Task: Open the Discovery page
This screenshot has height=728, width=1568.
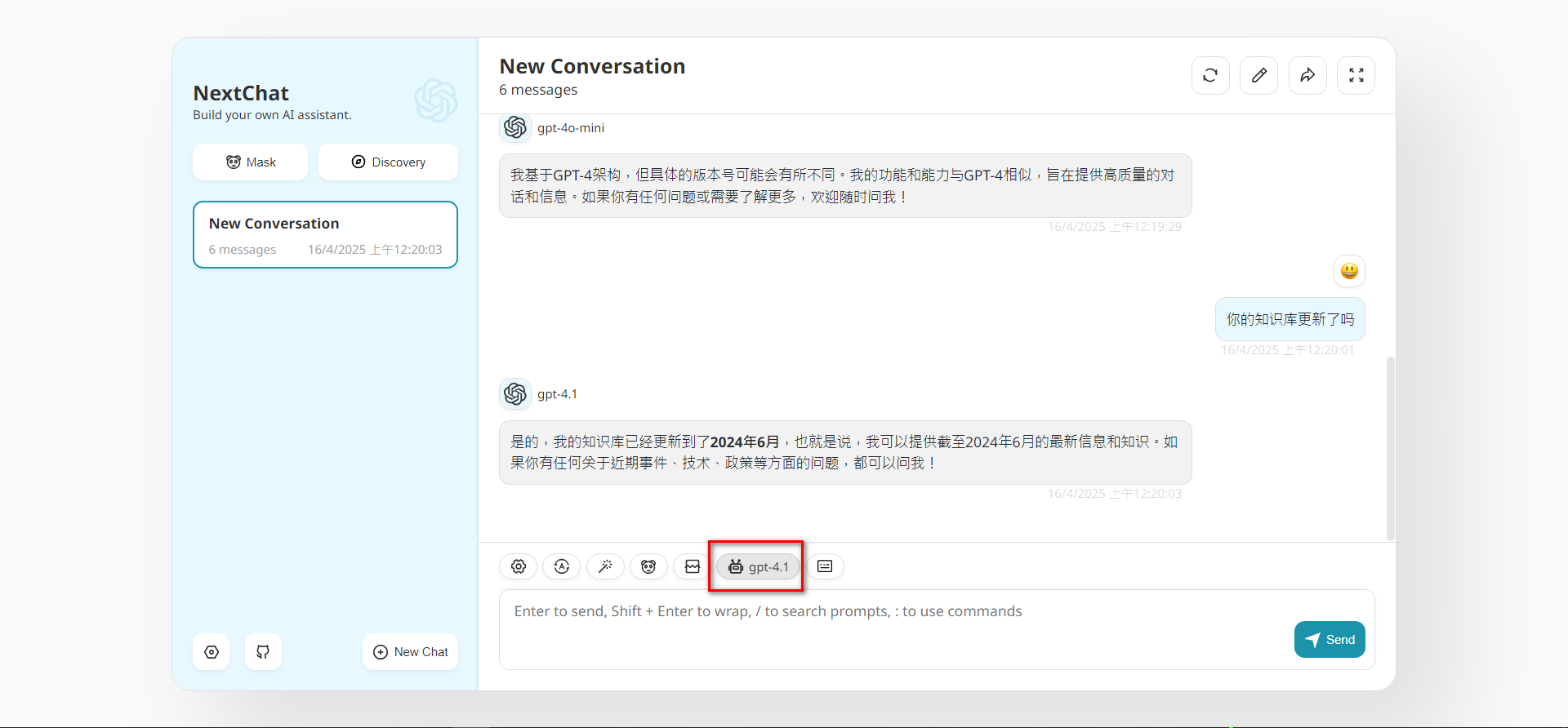Action: (388, 162)
